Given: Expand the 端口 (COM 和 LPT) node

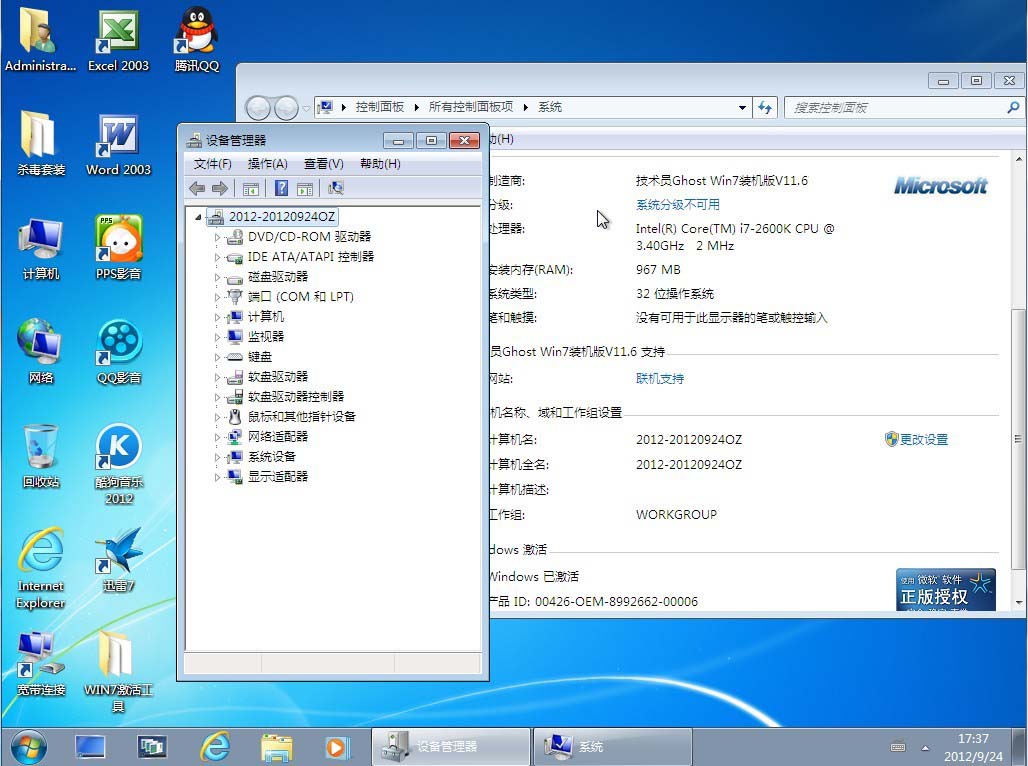Looking at the screenshot, I should click(x=217, y=297).
